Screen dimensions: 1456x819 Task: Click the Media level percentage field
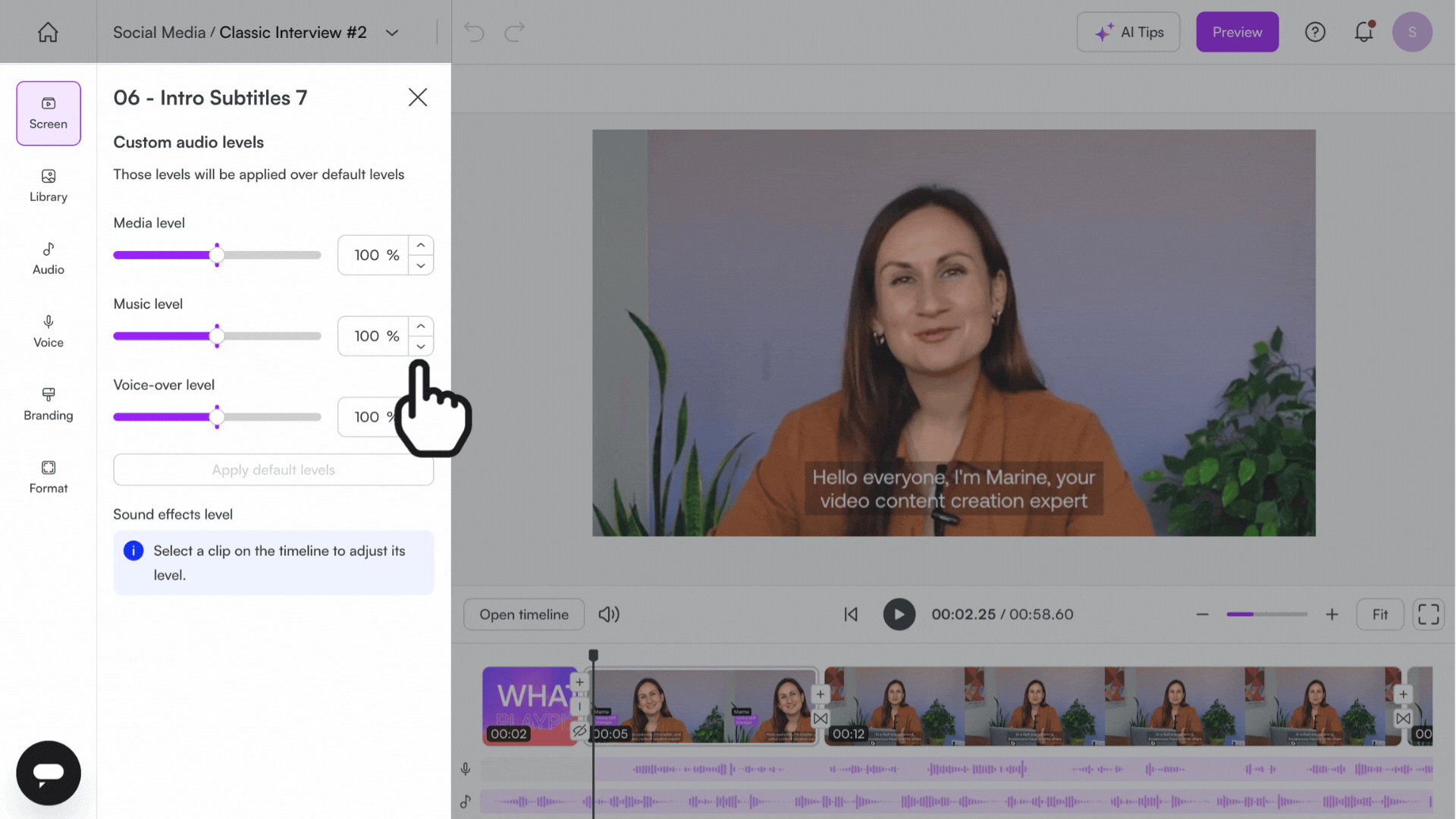pos(373,255)
